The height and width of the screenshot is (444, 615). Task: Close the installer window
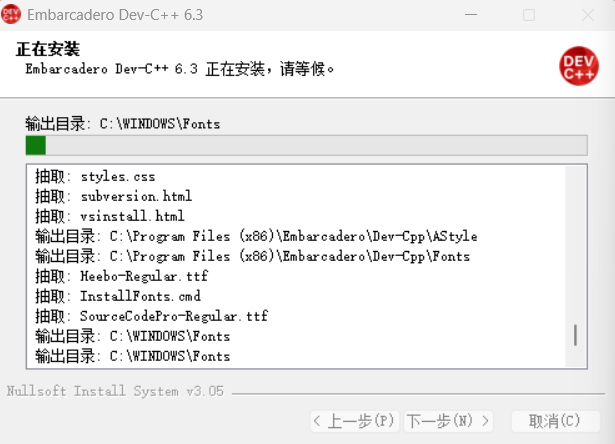point(588,15)
